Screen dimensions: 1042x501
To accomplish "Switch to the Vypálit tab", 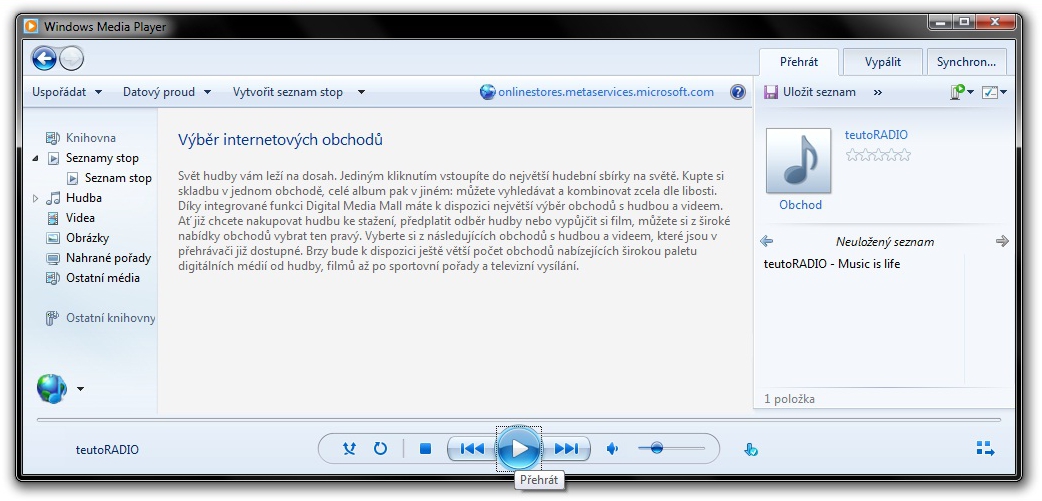I will click(883, 62).
